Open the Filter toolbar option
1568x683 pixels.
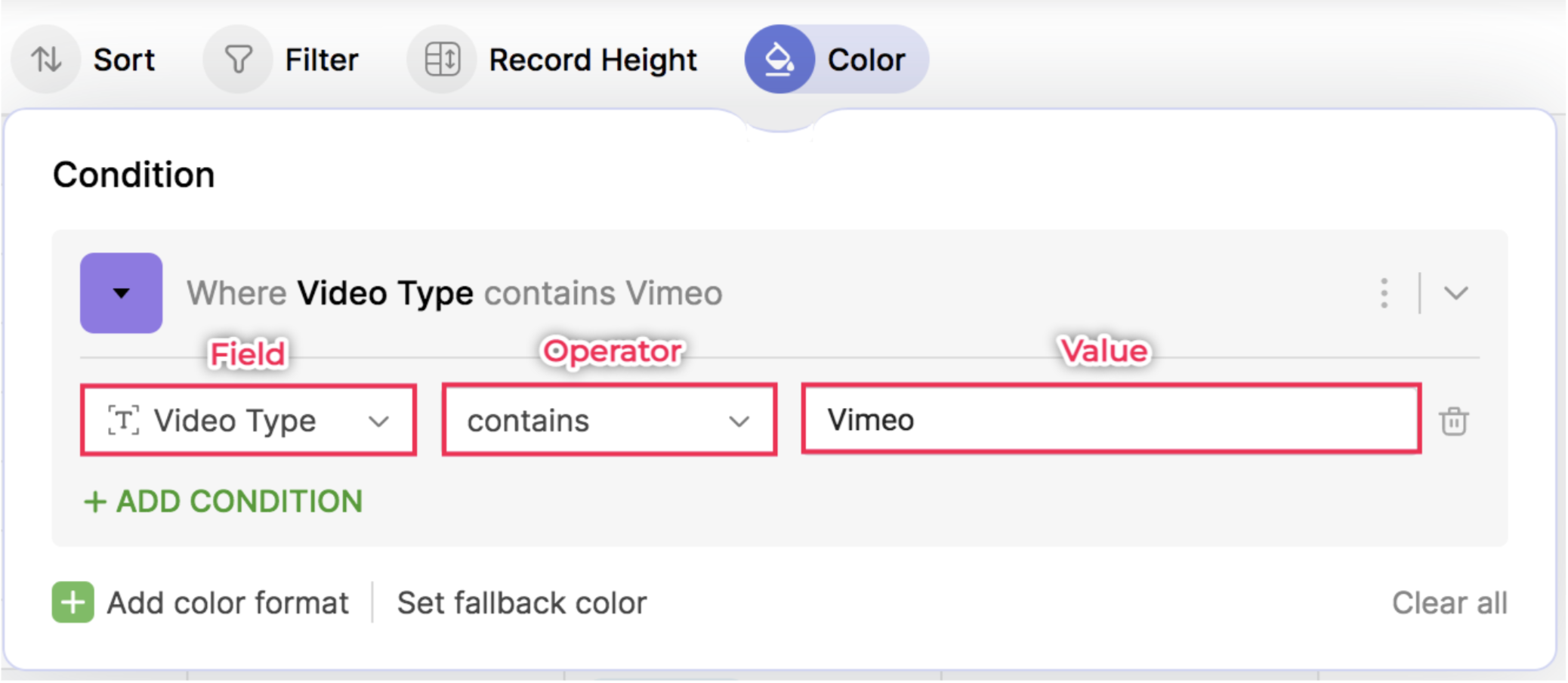click(x=321, y=60)
